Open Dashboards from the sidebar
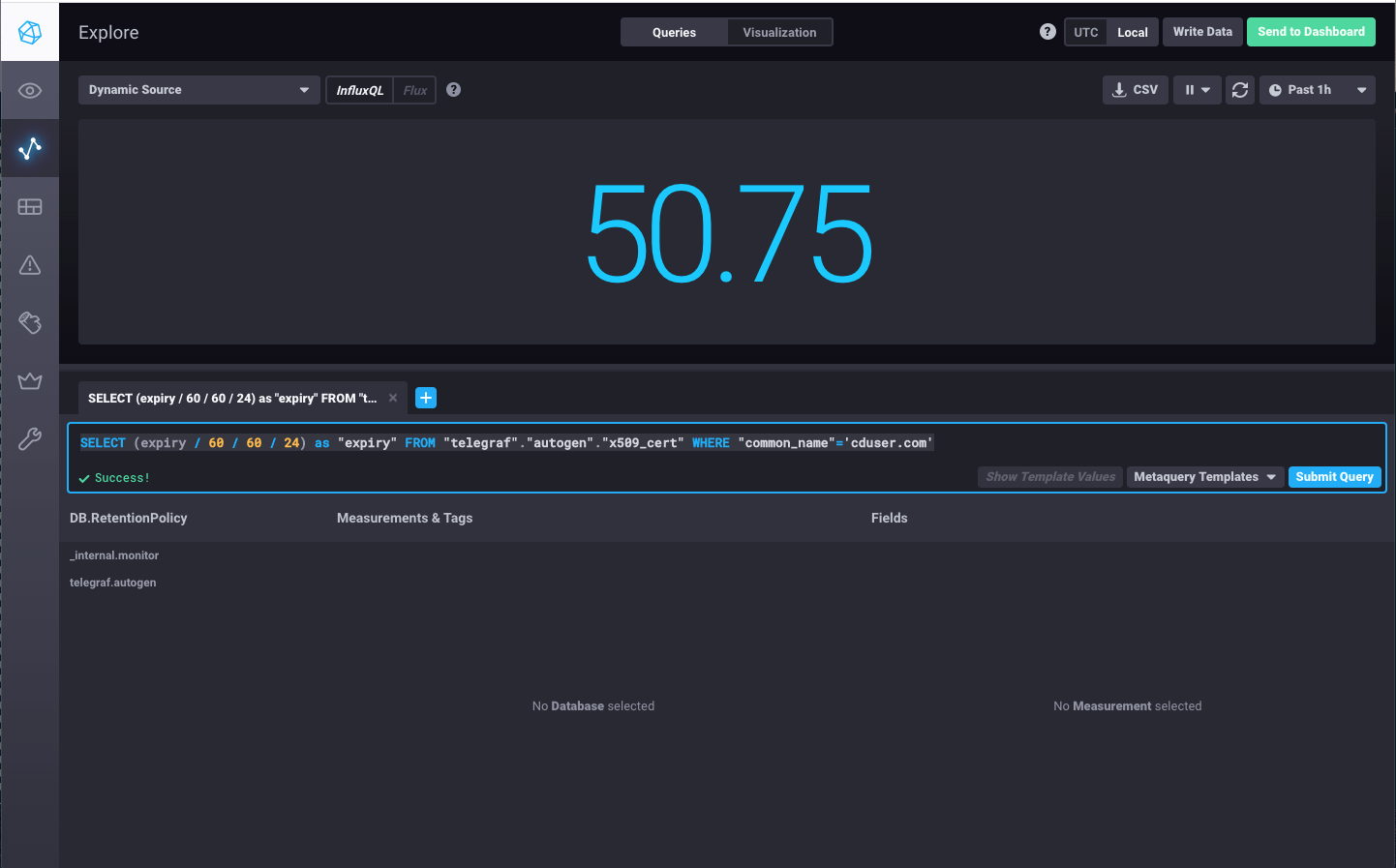Image resolution: width=1396 pixels, height=868 pixels. pos(30,207)
